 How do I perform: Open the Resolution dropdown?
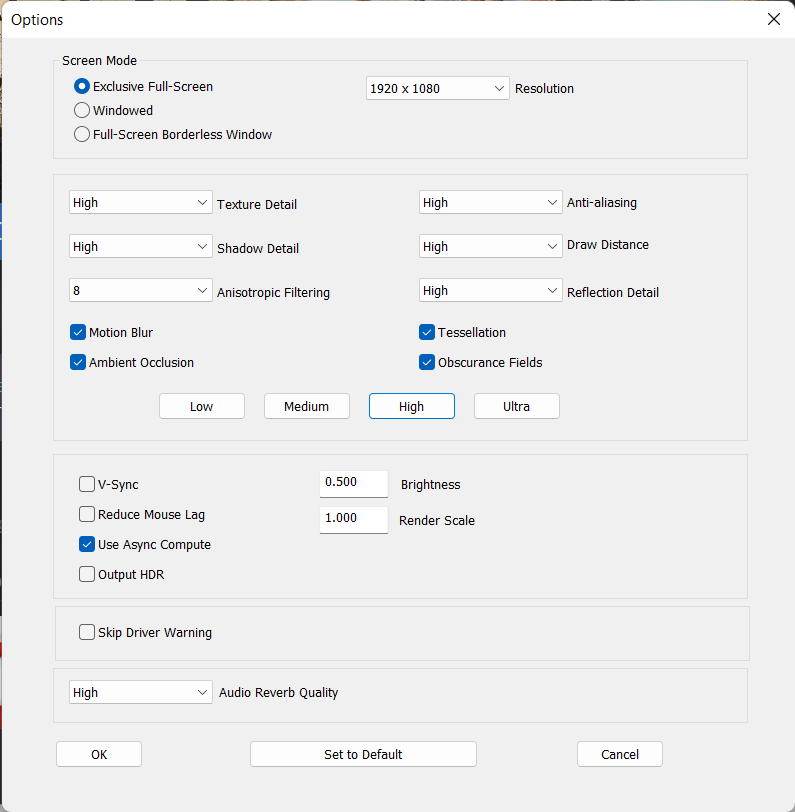pyautogui.click(x=437, y=88)
